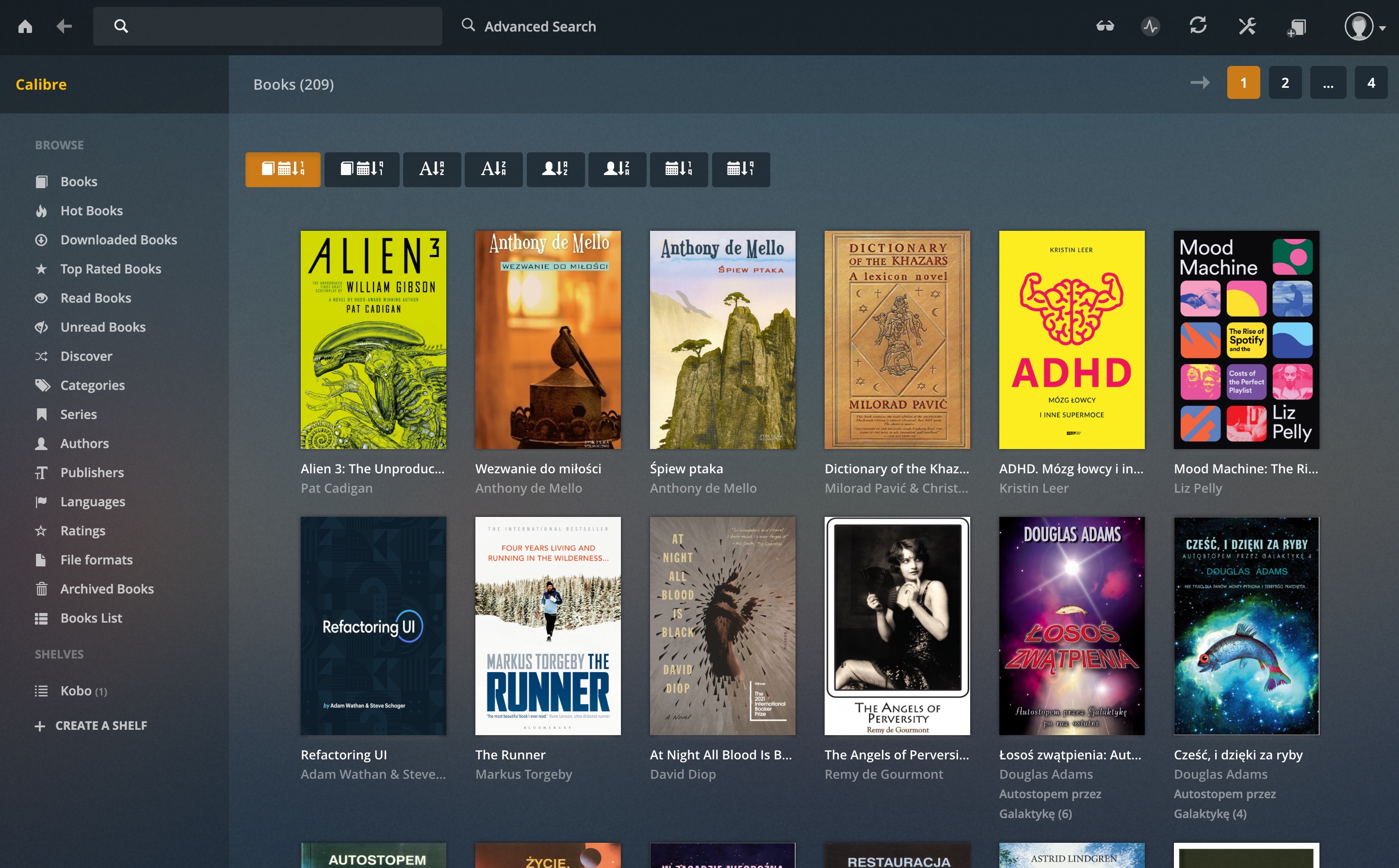Image resolution: width=1399 pixels, height=868 pixels.
Task: Go to page 2 of books
Action: 1285,82
